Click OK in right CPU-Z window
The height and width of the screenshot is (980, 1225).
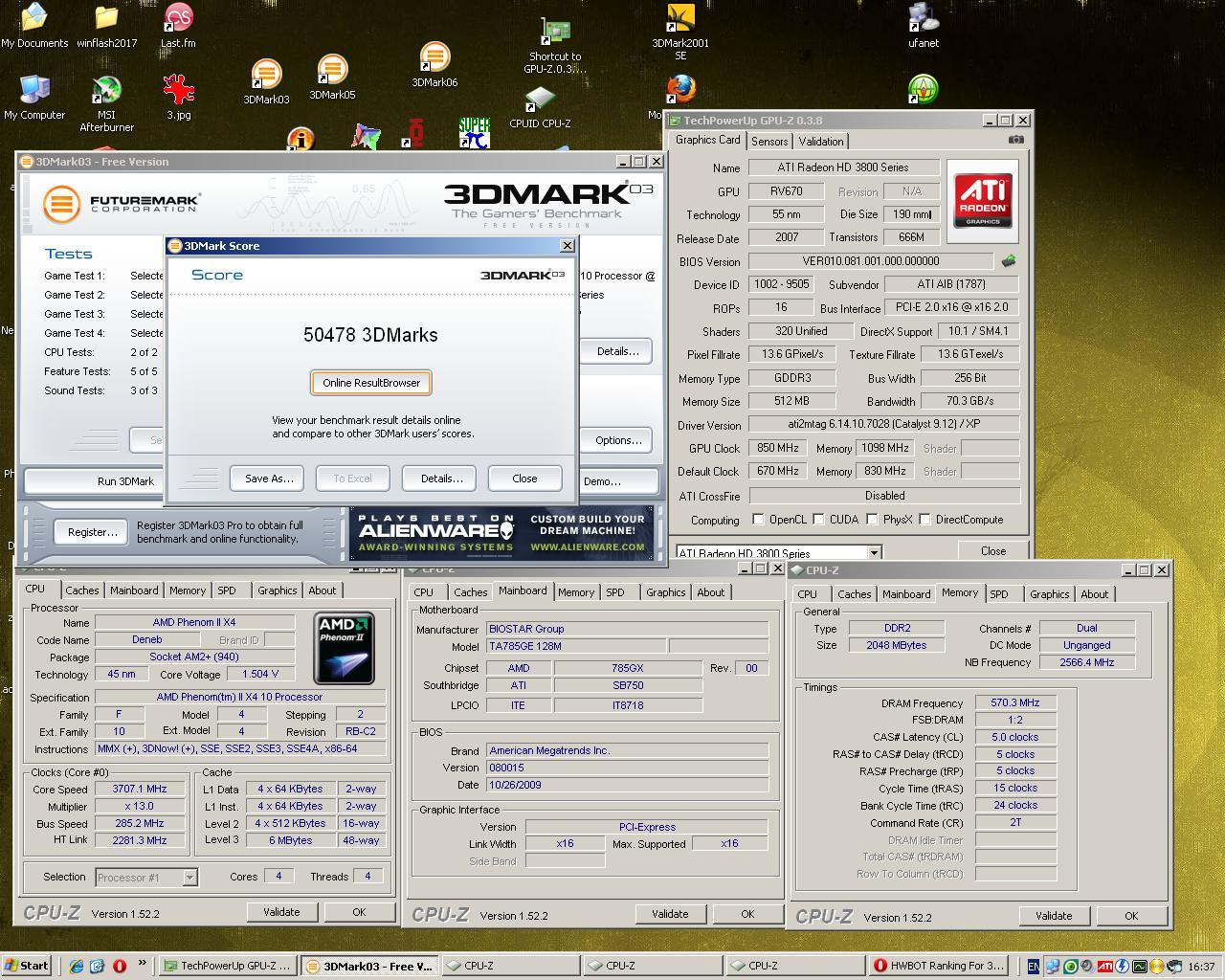tap(1131, 916)
